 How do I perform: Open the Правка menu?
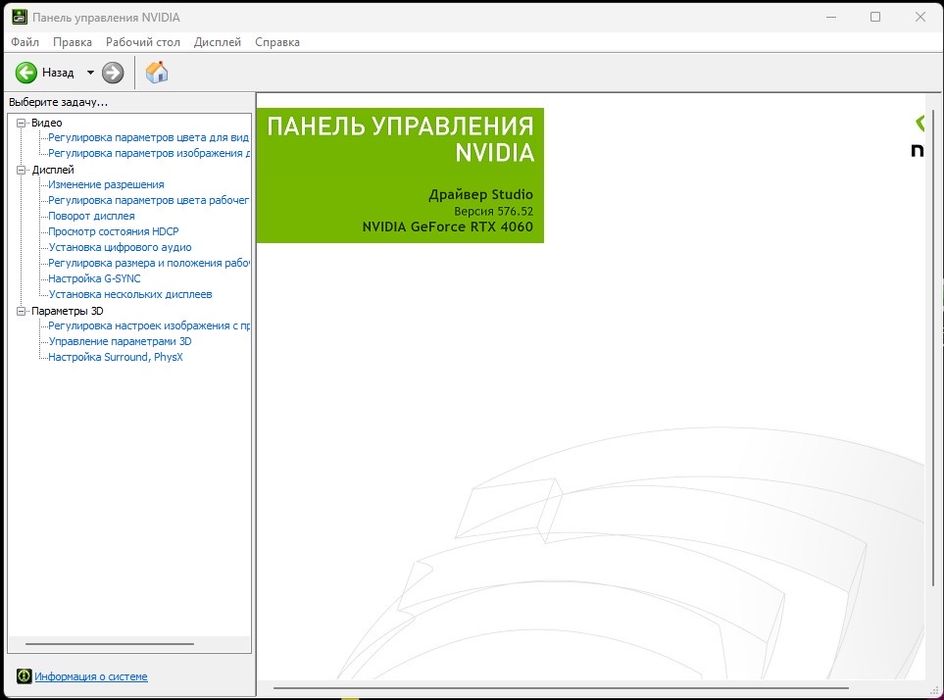click(x=72, y=42)
